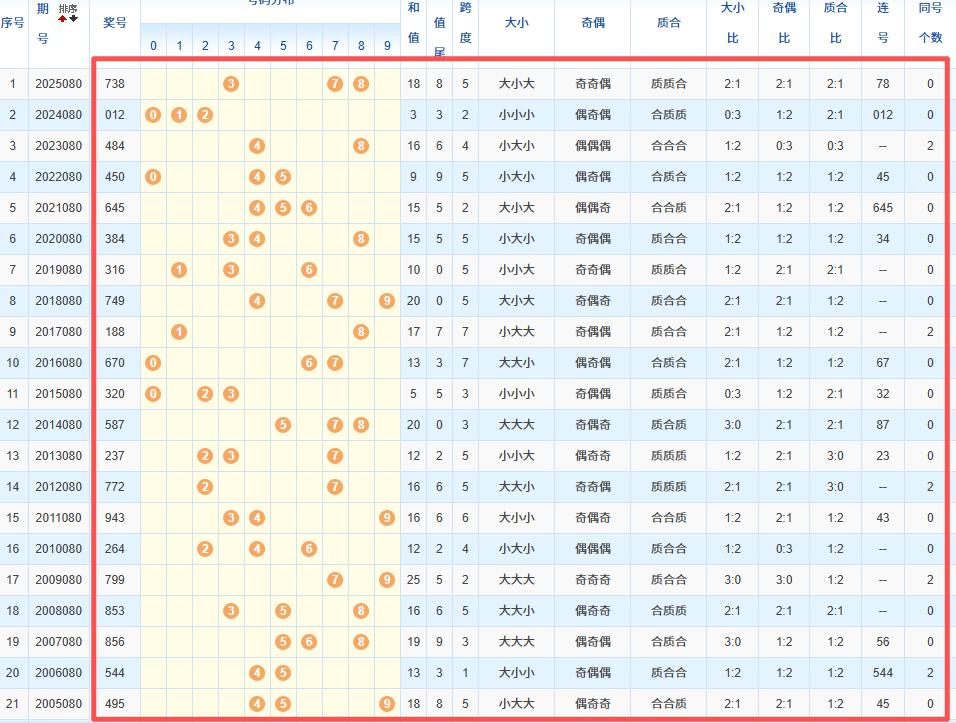Select the 大小 column header
Screen dimensions: 956x723
516,22
